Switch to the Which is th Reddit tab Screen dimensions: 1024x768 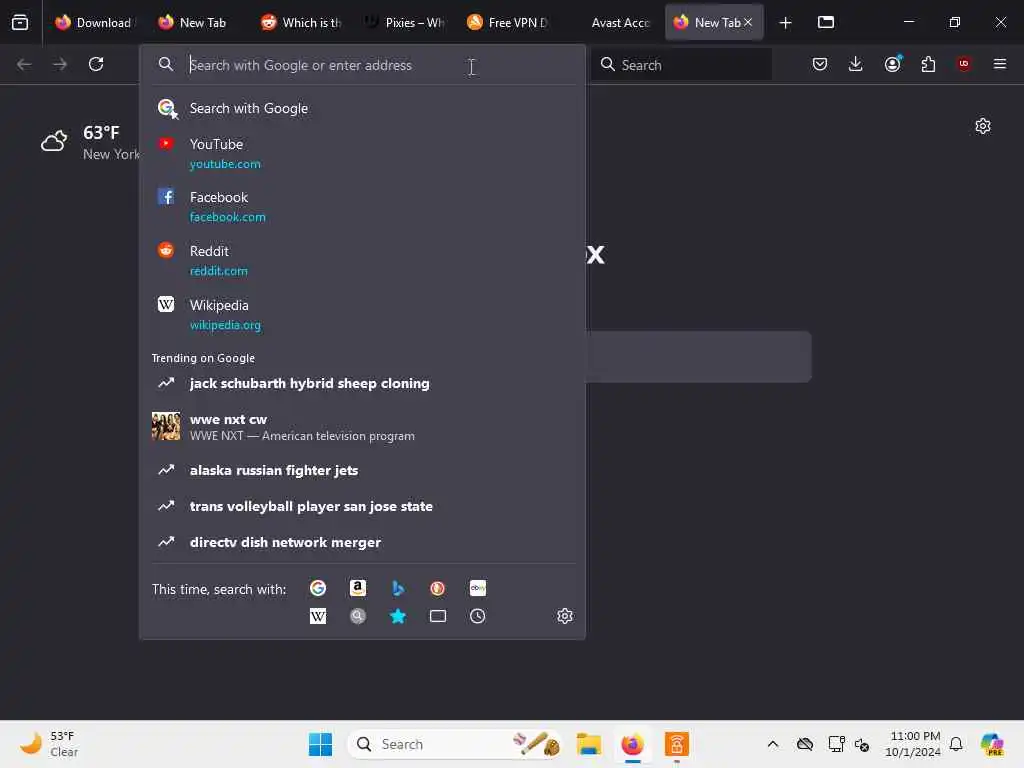(301, 22)
